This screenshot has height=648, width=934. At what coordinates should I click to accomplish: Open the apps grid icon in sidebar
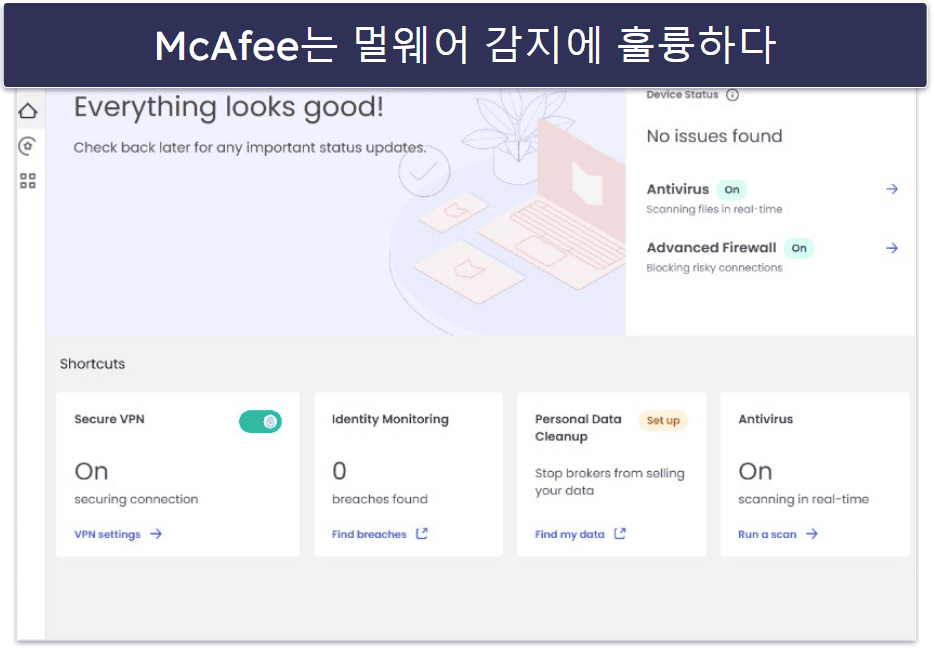[x=28, y=181]
